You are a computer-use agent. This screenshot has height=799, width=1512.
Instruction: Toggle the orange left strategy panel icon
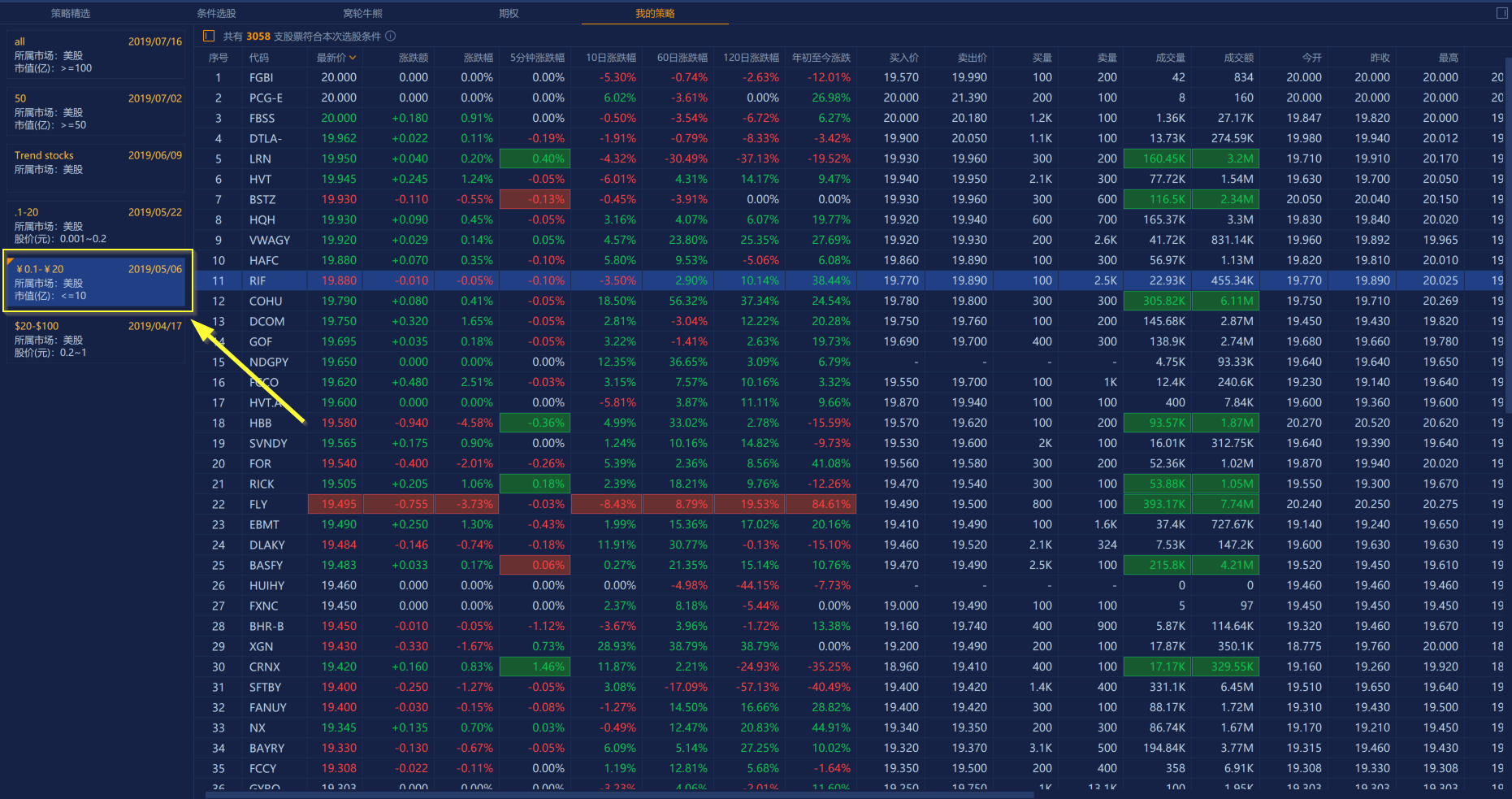(x=209, y=36)
